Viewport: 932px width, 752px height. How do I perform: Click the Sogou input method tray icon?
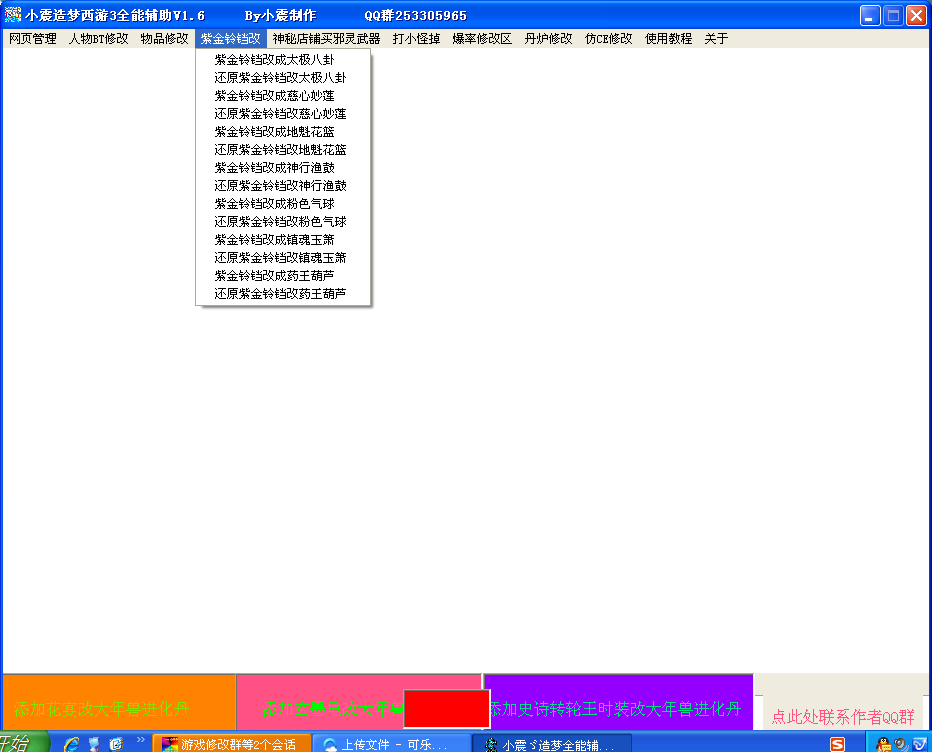[x=838, y=744]
